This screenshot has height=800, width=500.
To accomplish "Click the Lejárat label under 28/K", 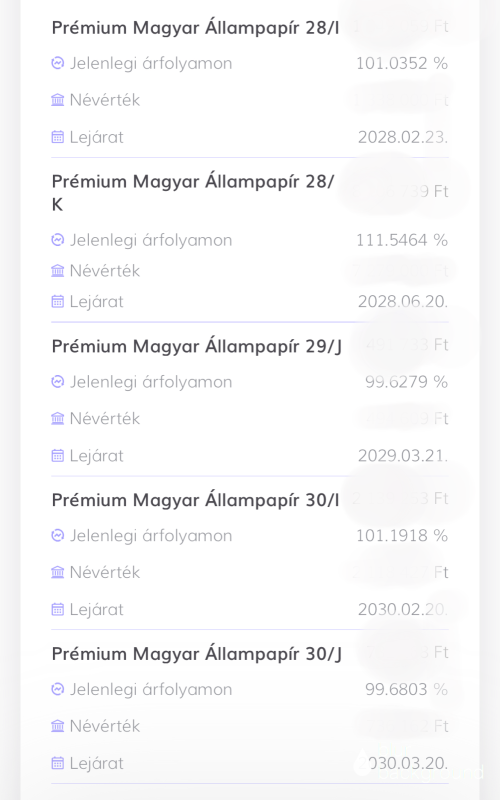I will coord(96,302).
